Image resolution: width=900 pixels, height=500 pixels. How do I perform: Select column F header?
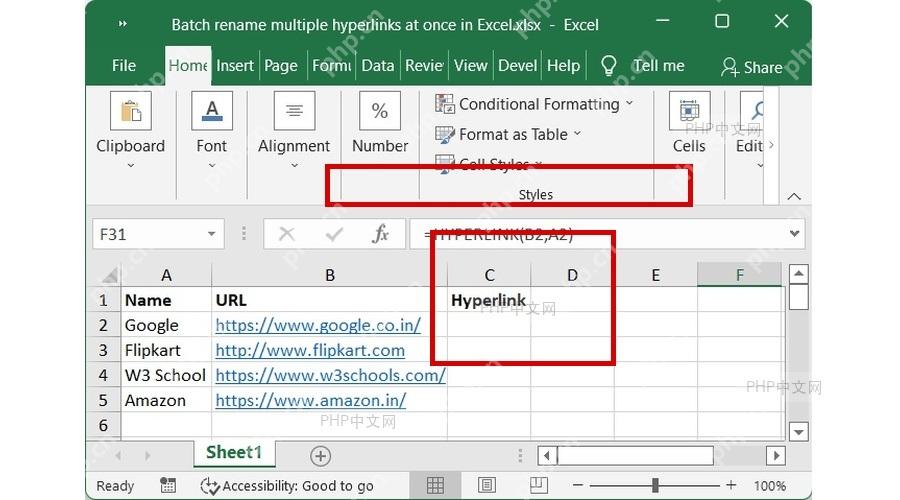(x=739, y=276)
